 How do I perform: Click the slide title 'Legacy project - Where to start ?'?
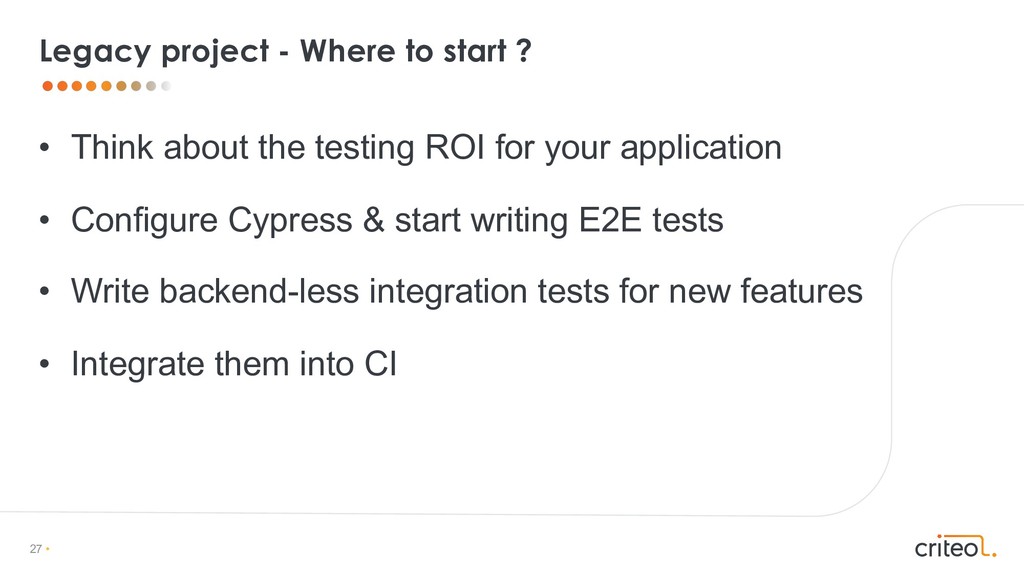coord(285,52)
